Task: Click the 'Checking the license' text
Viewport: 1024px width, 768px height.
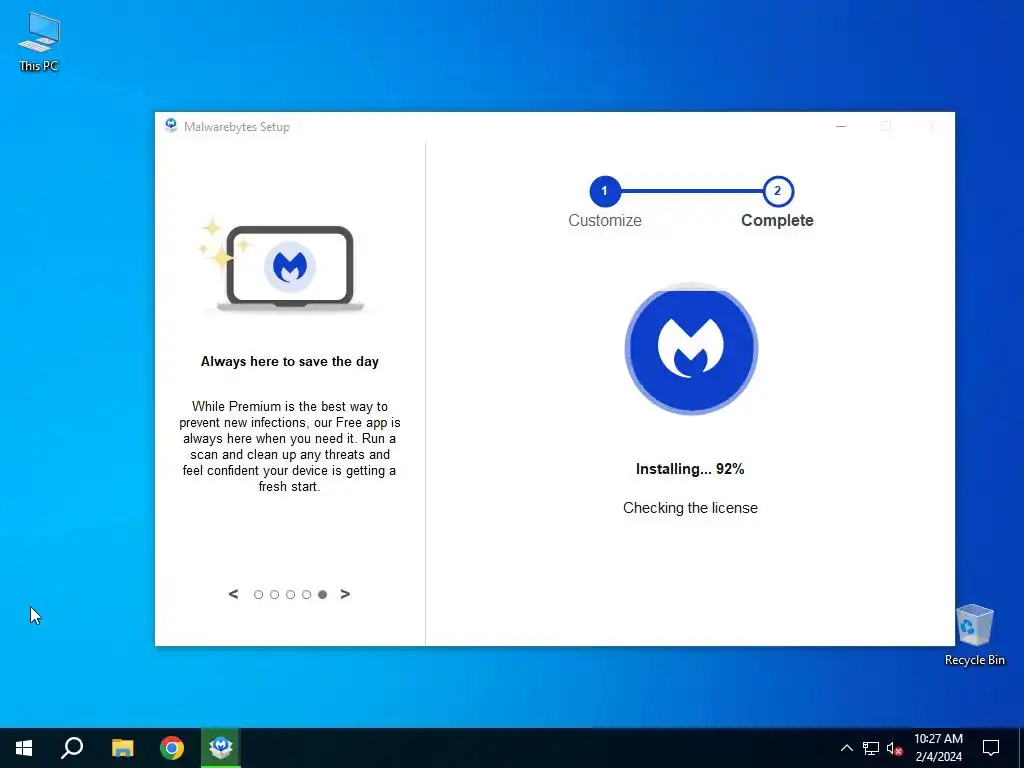Action: tap(690, 508)
